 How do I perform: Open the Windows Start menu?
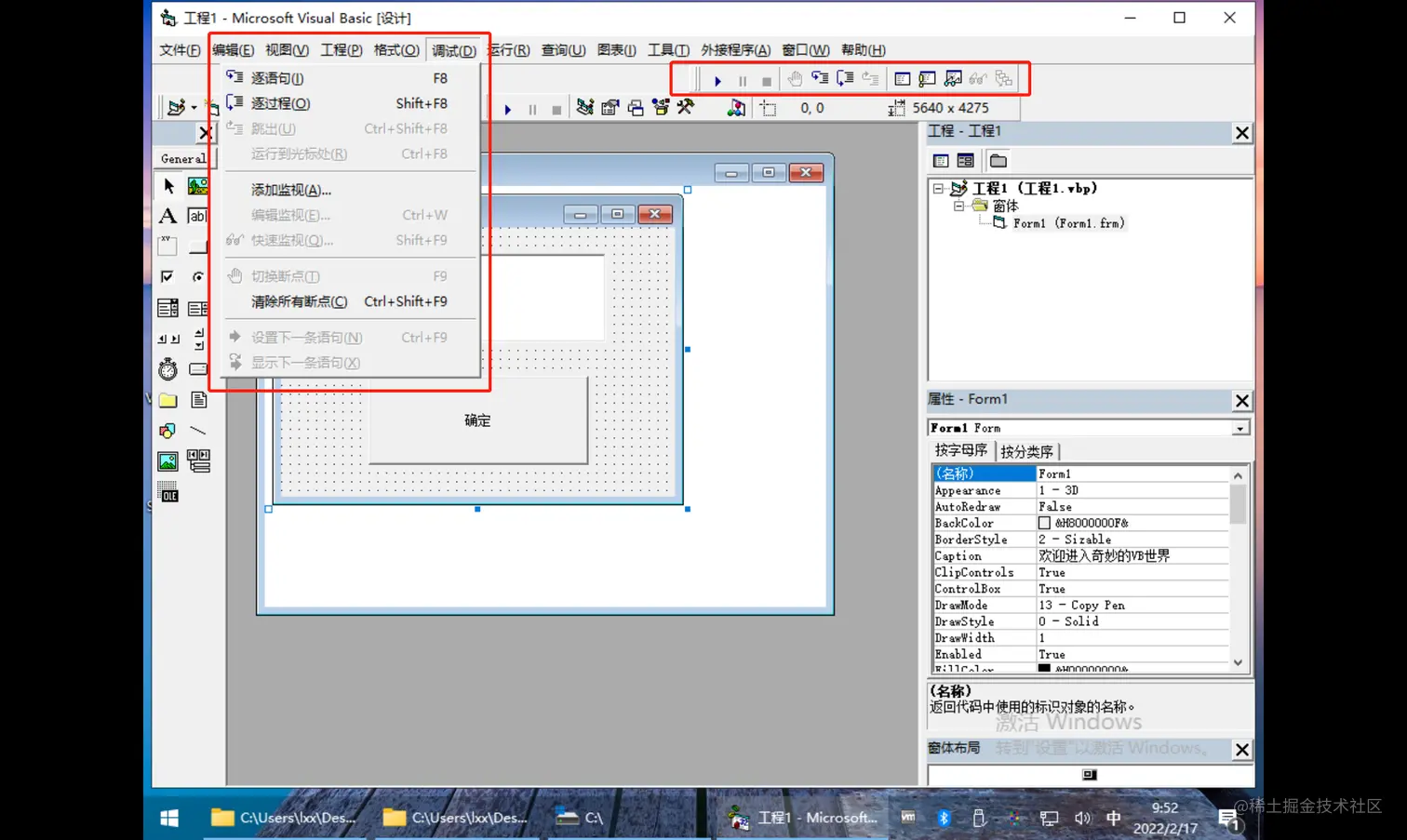tap(168, 818)
